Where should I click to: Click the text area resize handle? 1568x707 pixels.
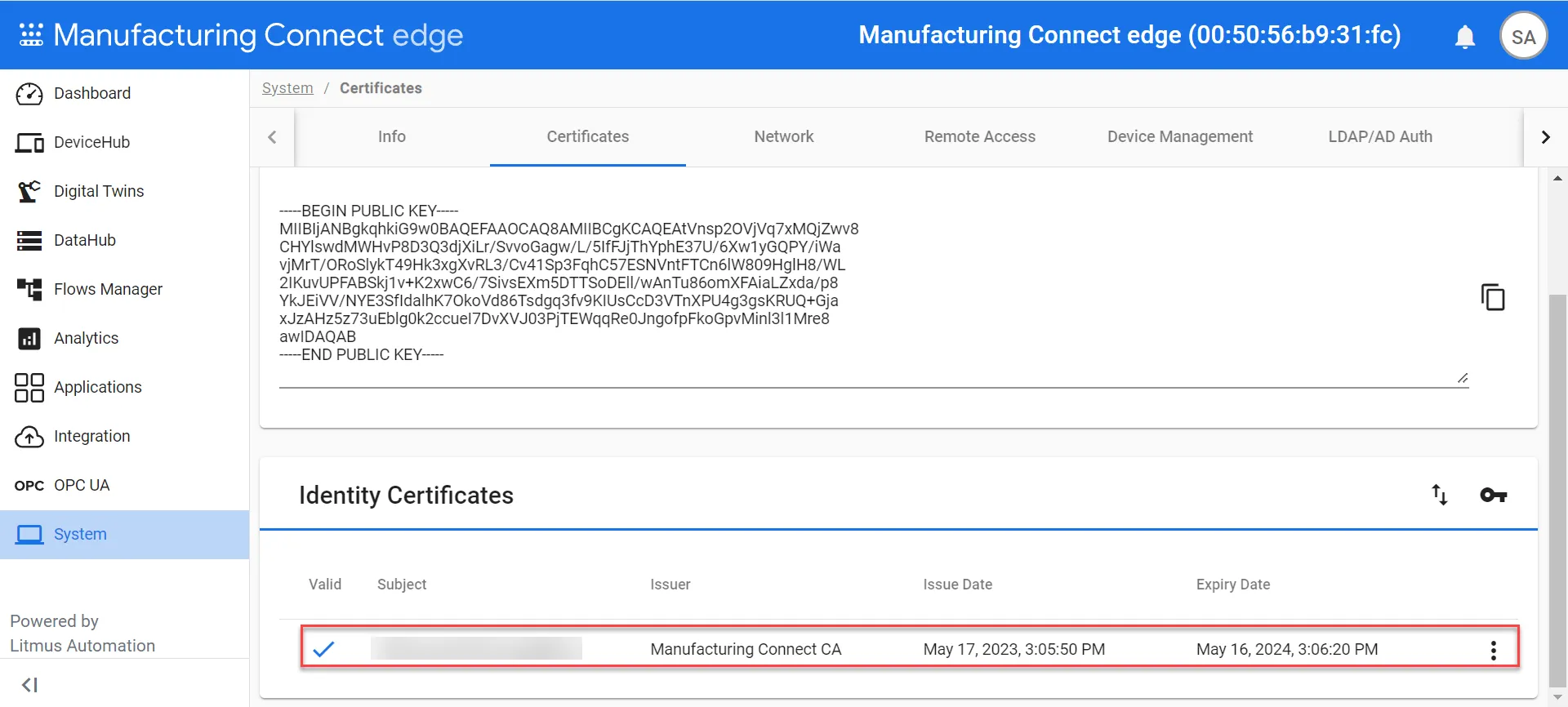point(1463,378)
